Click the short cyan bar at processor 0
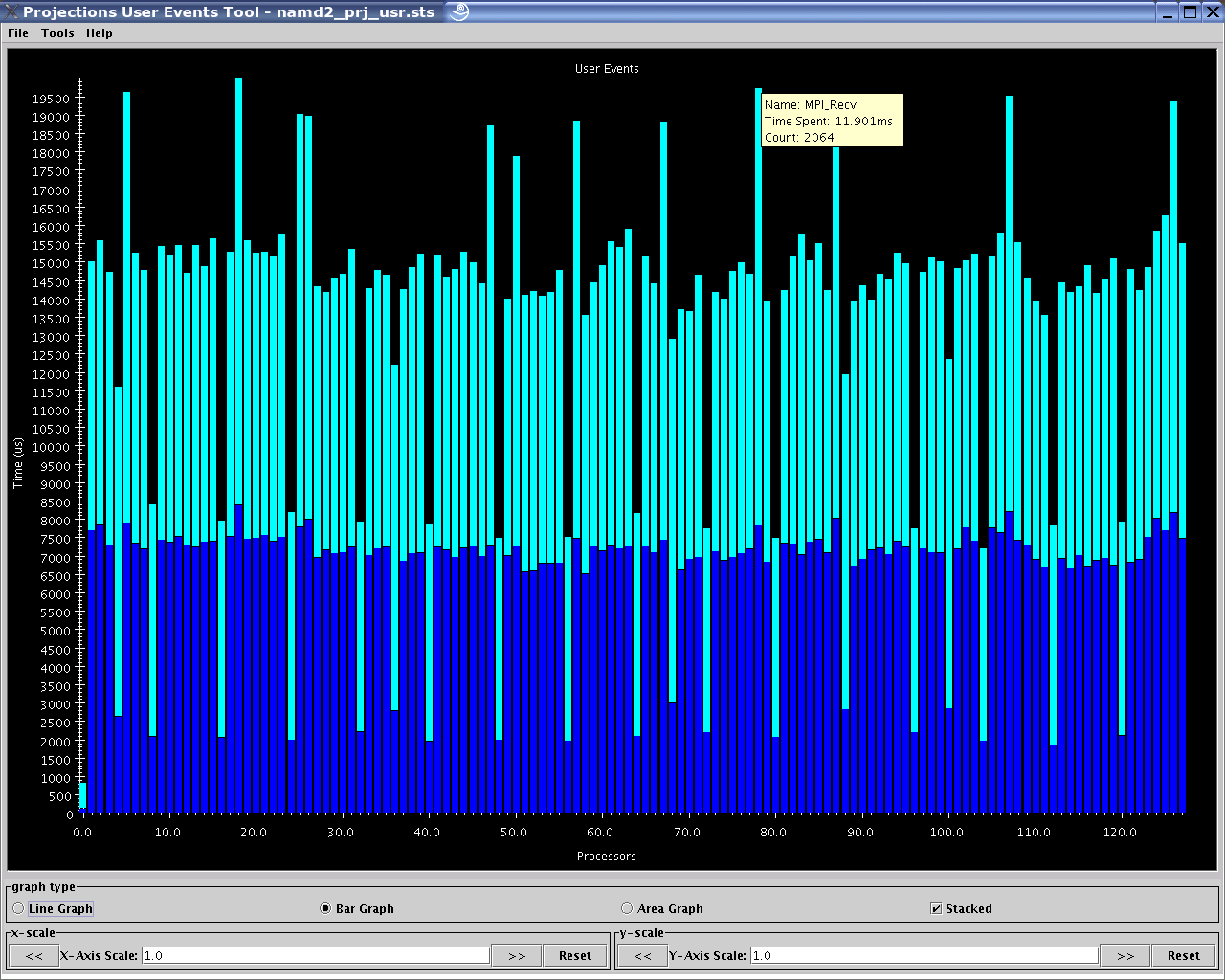This screenshot has height=980, width=1225. tap(83, 795)
